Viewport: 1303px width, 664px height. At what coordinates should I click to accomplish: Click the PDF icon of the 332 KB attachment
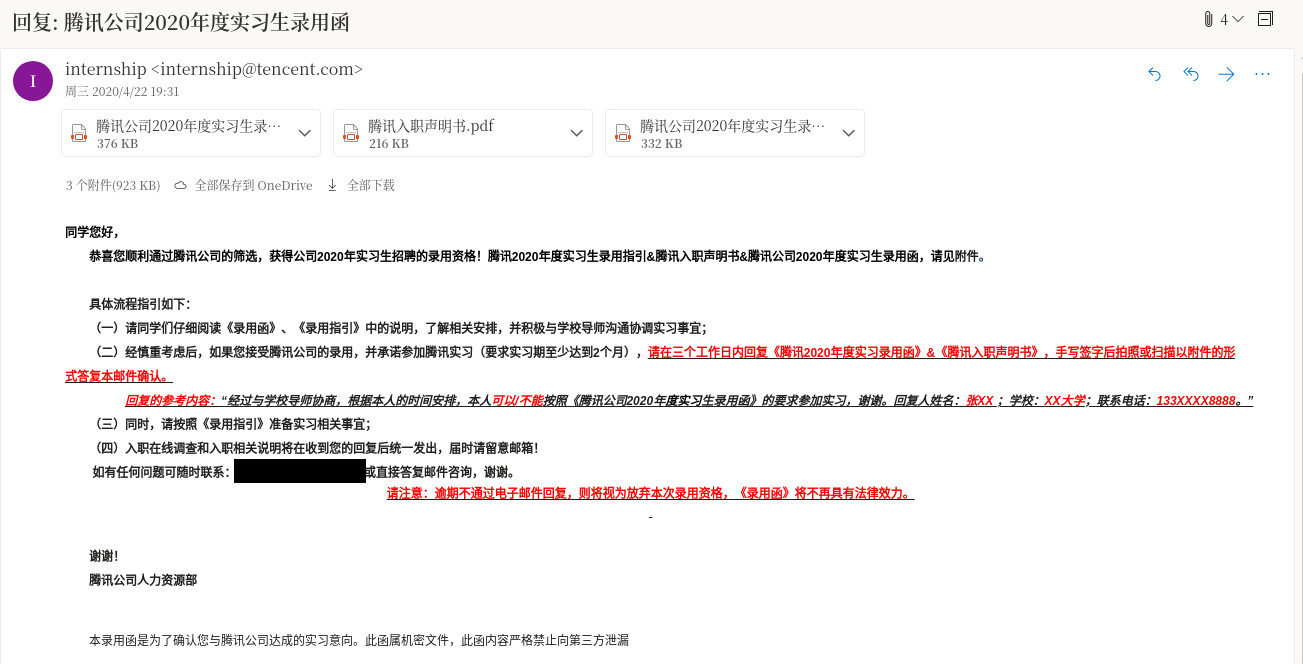[x=623, y=133]
